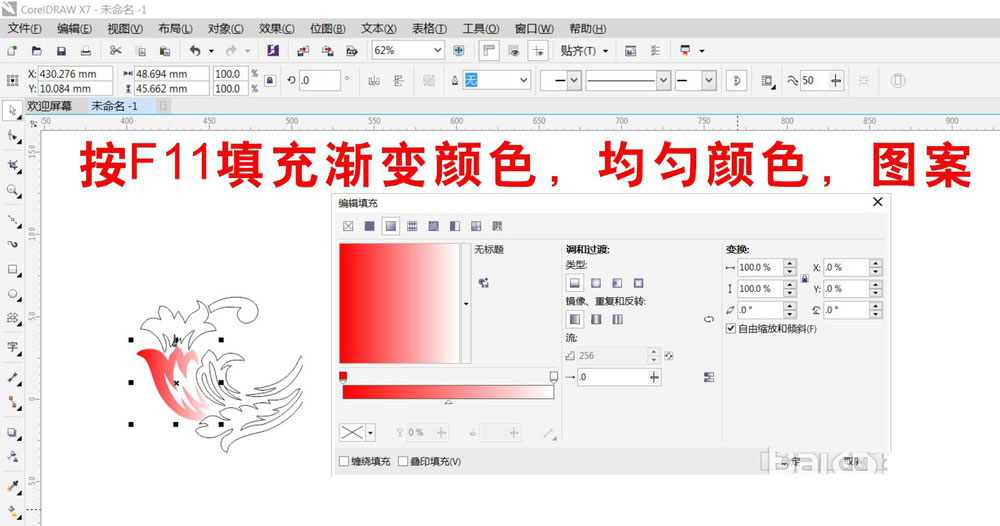Open the 文件(F) menu
The image size is (1000, 526).
pos(24,29)
